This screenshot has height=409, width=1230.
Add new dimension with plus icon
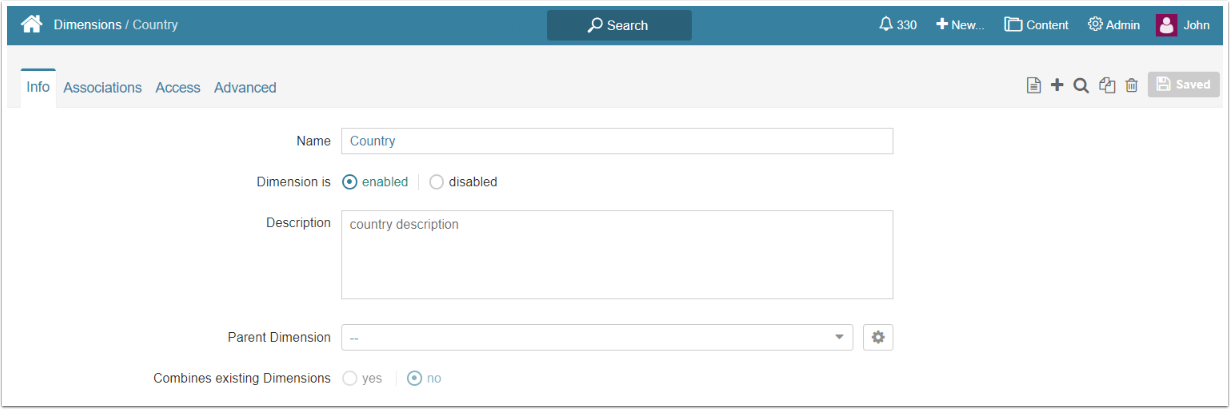[x=1057, y=85]
